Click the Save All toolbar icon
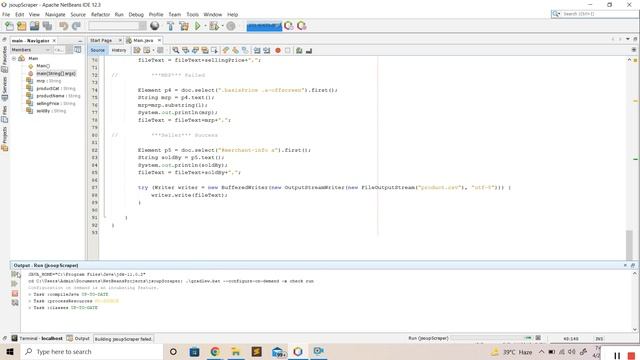This screenshot has width=640, height=360. (x=47, y=26)
